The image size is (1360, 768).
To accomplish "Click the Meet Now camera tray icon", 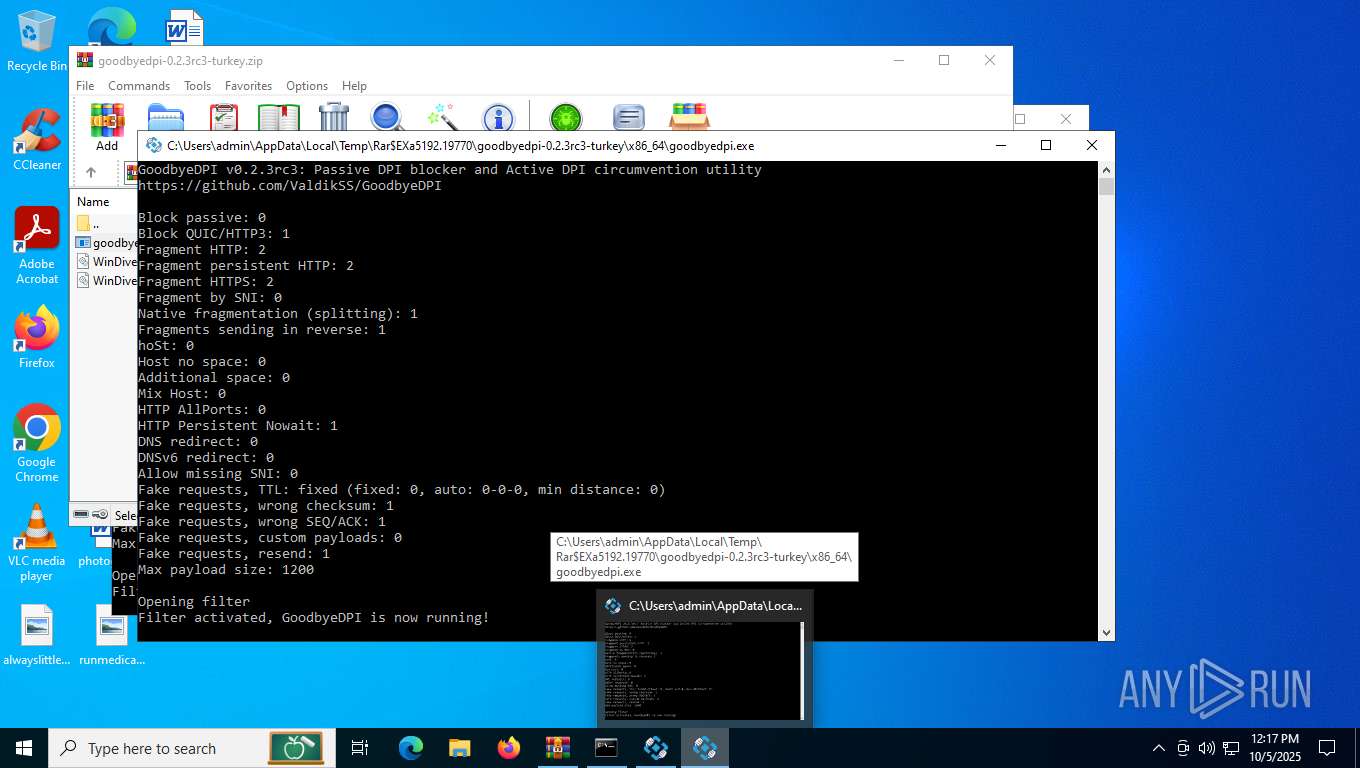I will point(1183,748).
